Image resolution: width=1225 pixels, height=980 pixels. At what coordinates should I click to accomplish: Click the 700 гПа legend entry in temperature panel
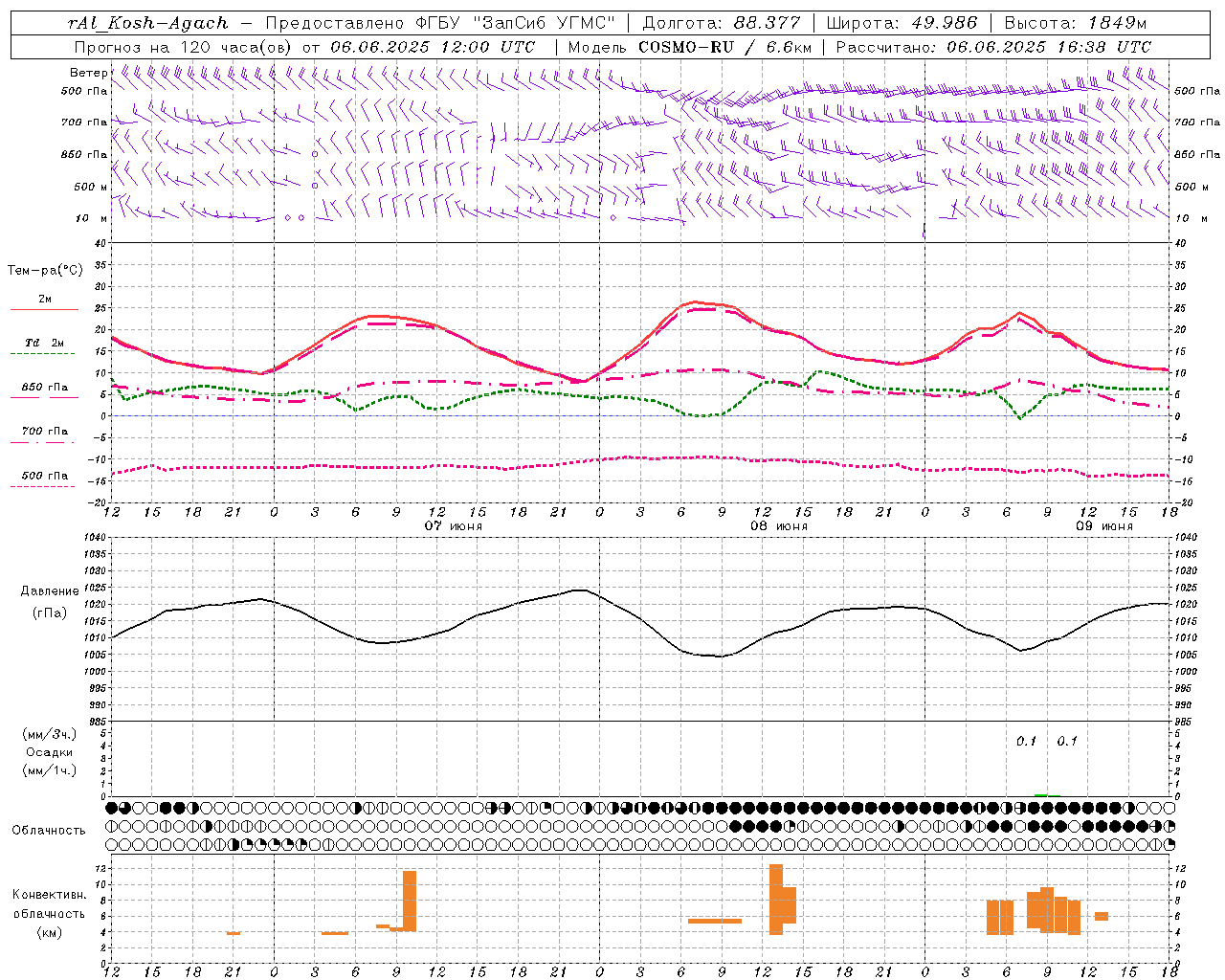click(44, 432)
